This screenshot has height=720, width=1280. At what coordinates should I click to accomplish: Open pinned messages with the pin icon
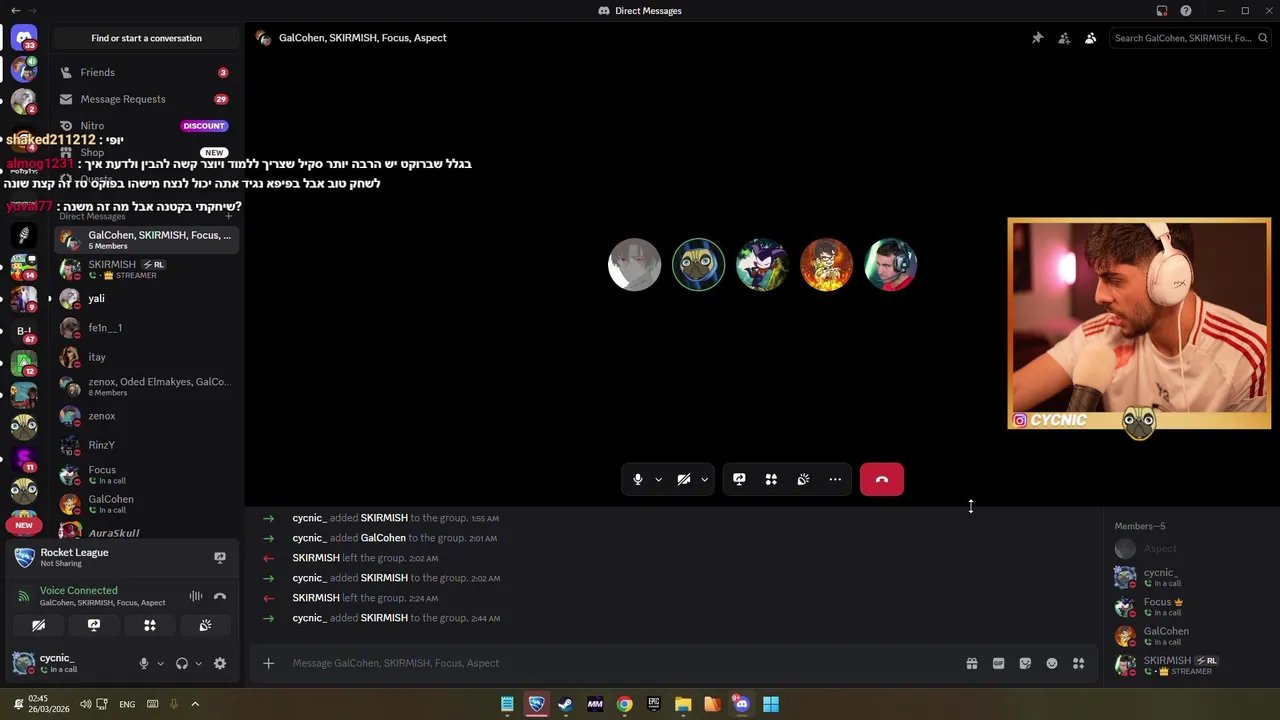(x=1037, y=38)
